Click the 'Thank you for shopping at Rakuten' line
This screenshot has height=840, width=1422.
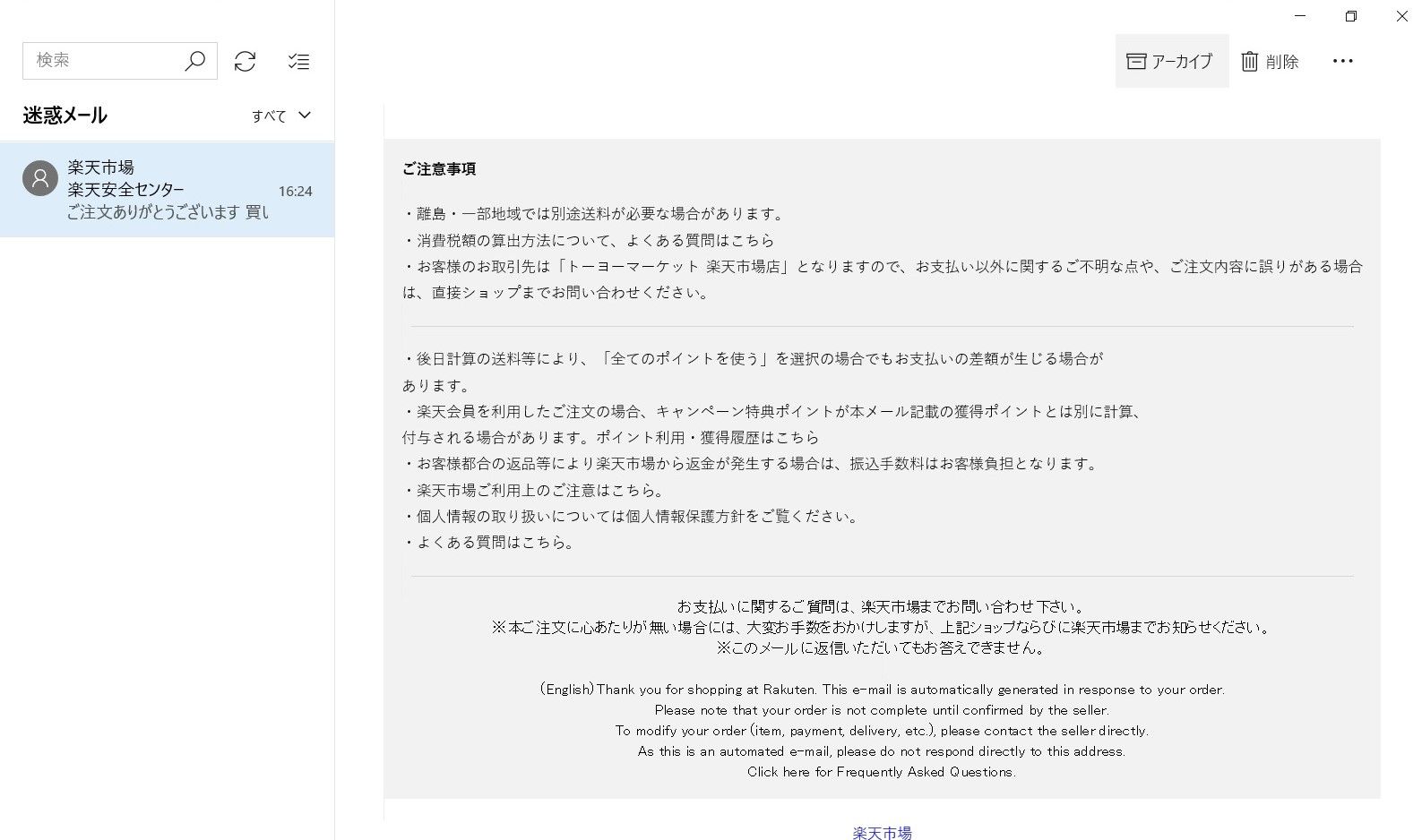tap(882, 690)
